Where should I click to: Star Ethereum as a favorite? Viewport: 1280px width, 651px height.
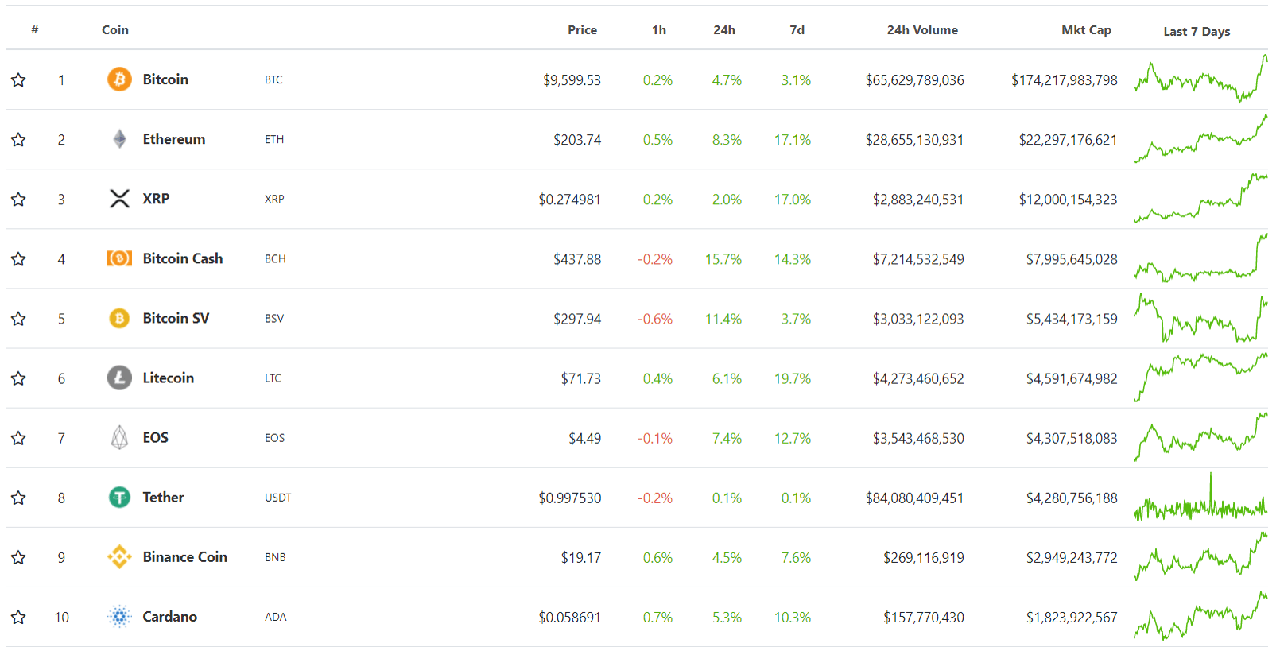coord(18,139)
